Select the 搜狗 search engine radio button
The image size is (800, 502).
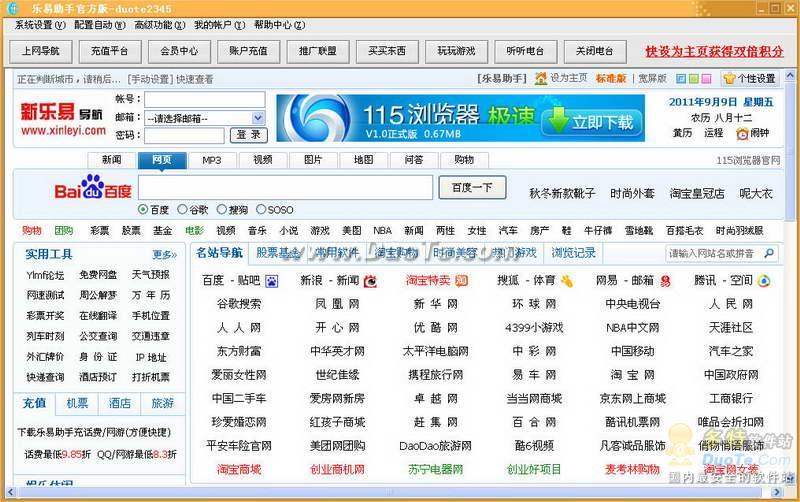click(221, 209)
